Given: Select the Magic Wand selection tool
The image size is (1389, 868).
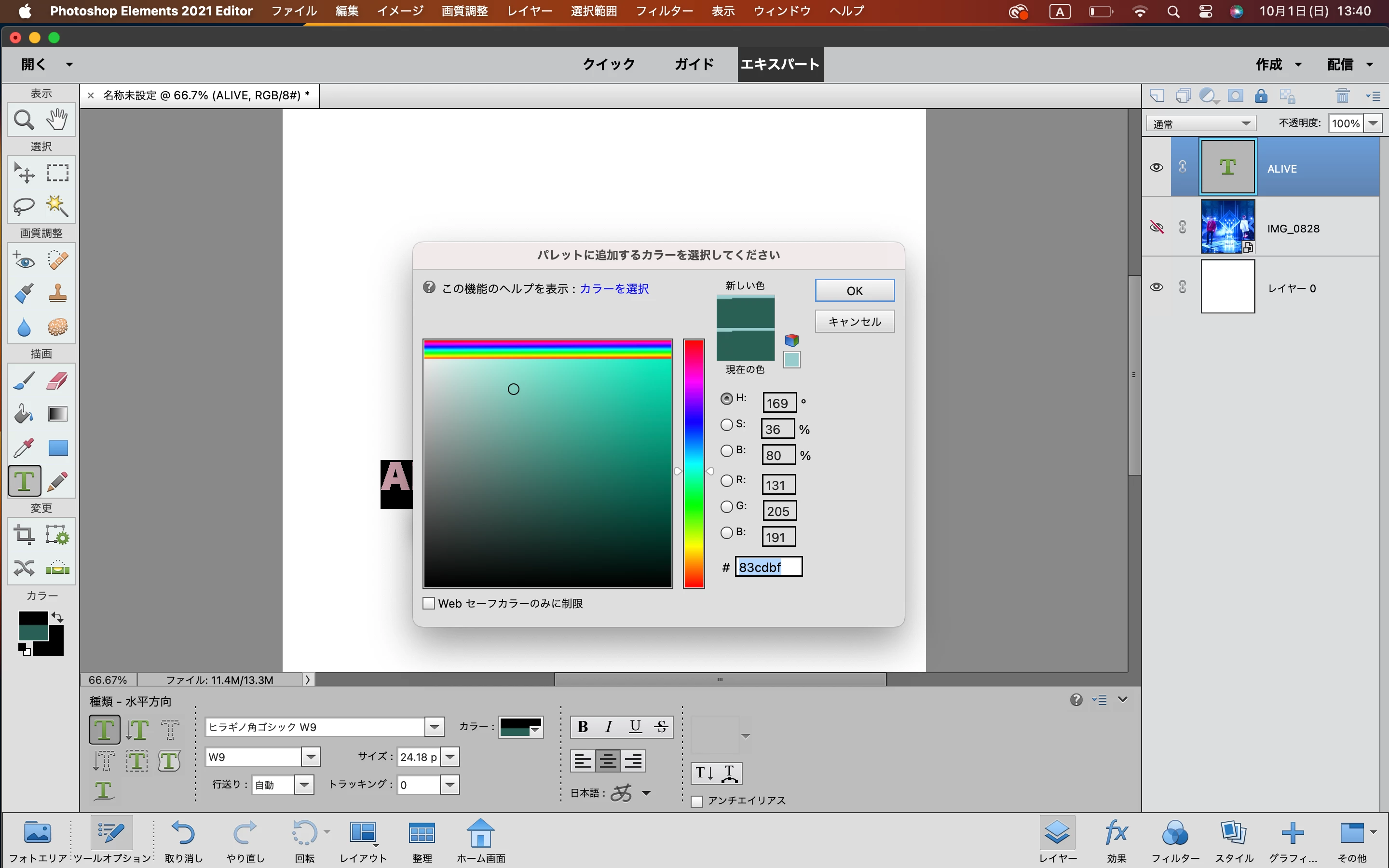Looking at the screenshot, I should 57,205.
